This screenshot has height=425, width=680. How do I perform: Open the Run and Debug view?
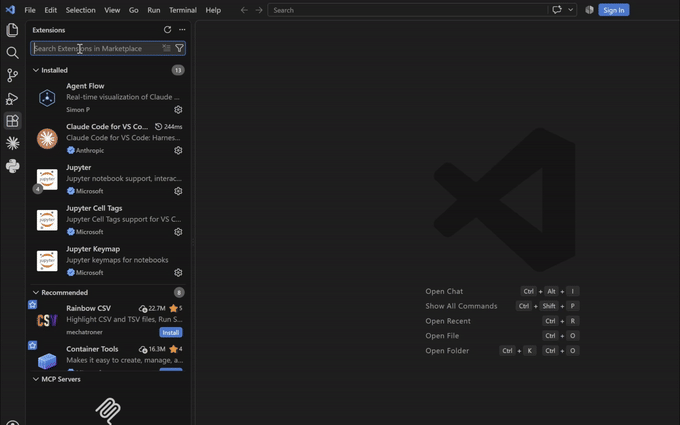pyautogui.click(x=13, y=98)
